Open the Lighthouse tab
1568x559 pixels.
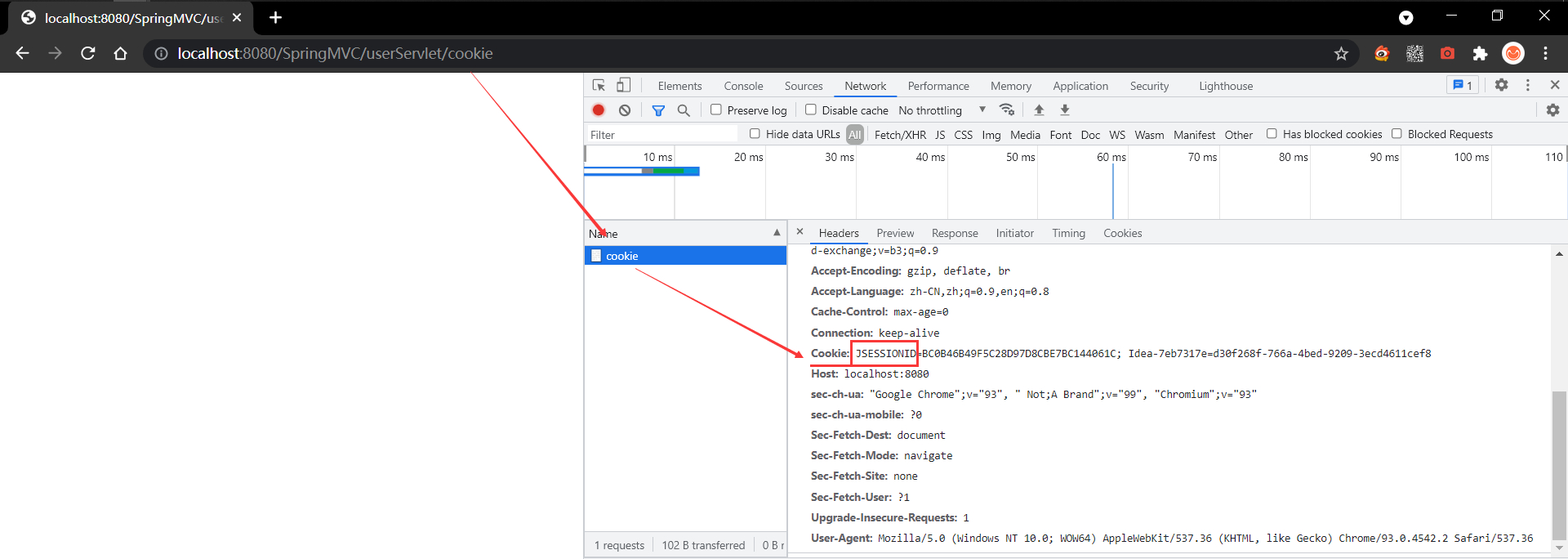[1226, 86]
